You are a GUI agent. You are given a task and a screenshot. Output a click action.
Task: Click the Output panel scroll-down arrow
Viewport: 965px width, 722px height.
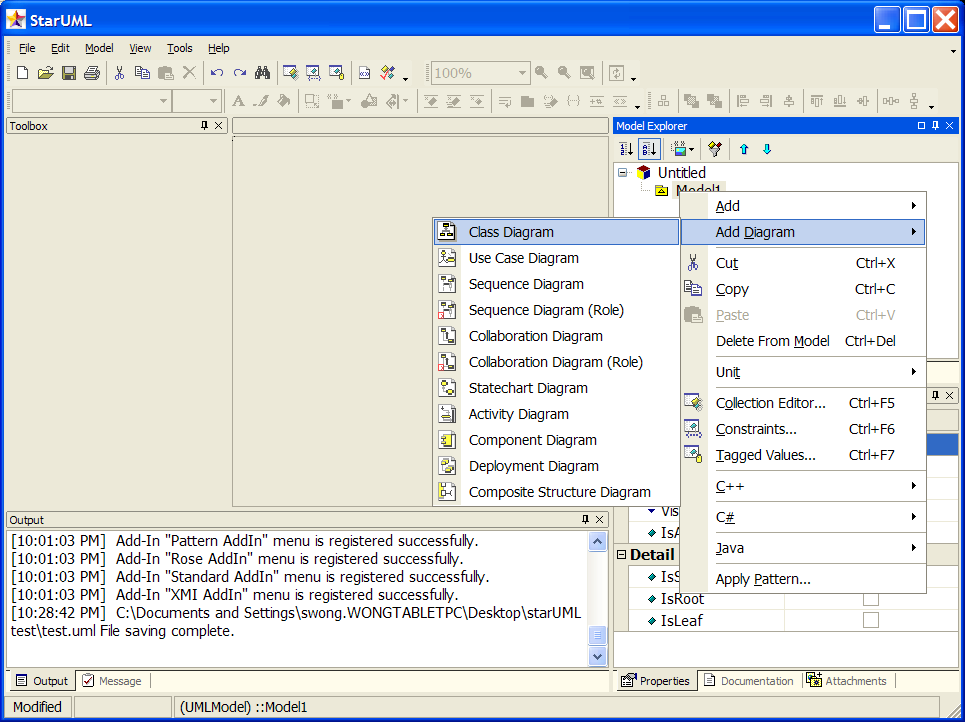pyautogui.click(x=597, y=656)
